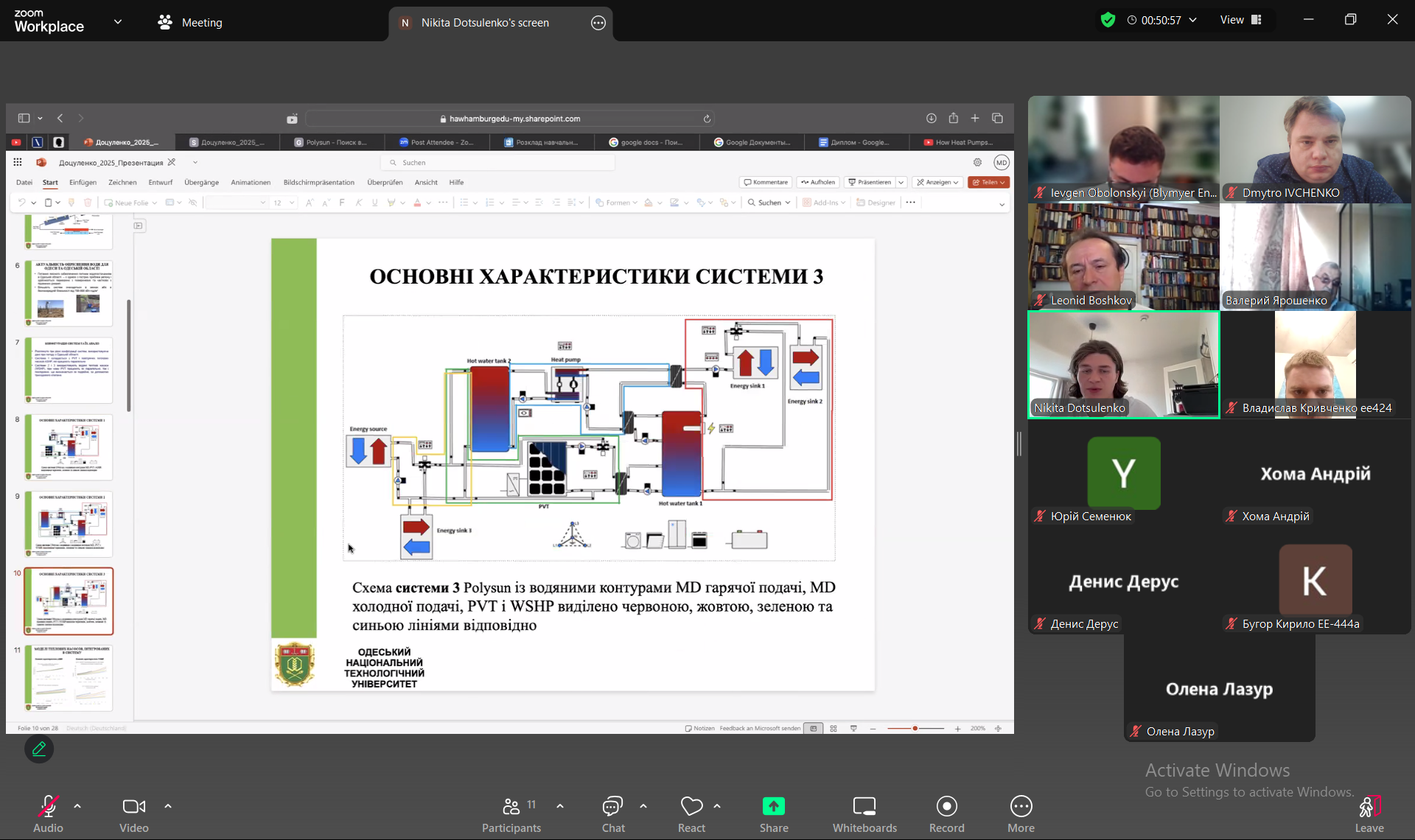Screen dimensions: 1415x840
Task: Open the Zoom Workplace dropdown chevron
Action: click(118, 21)
